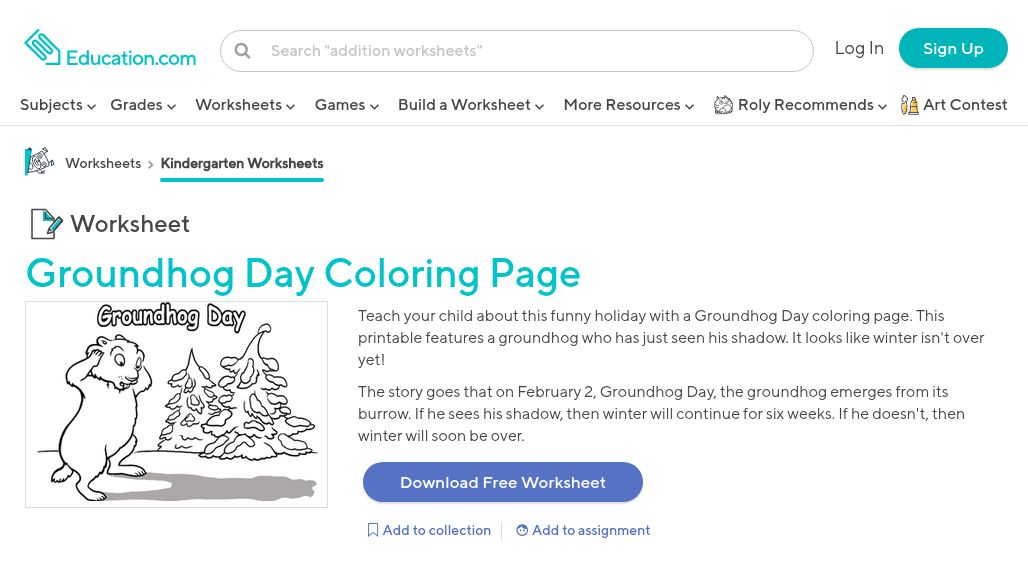
Task: Click the Log In link
Action: coord(859,48)
